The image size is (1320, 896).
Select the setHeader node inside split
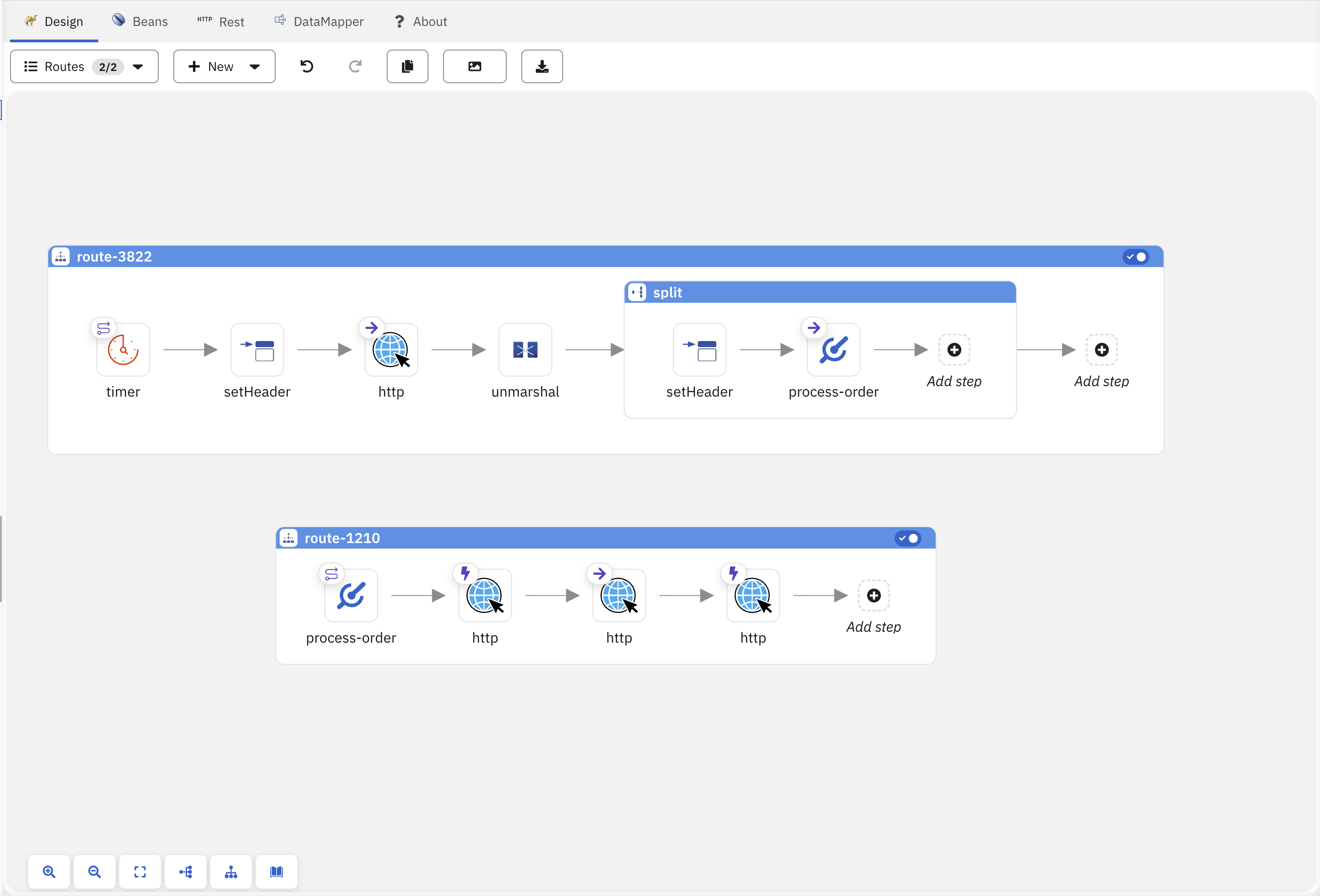pos(700,350)
